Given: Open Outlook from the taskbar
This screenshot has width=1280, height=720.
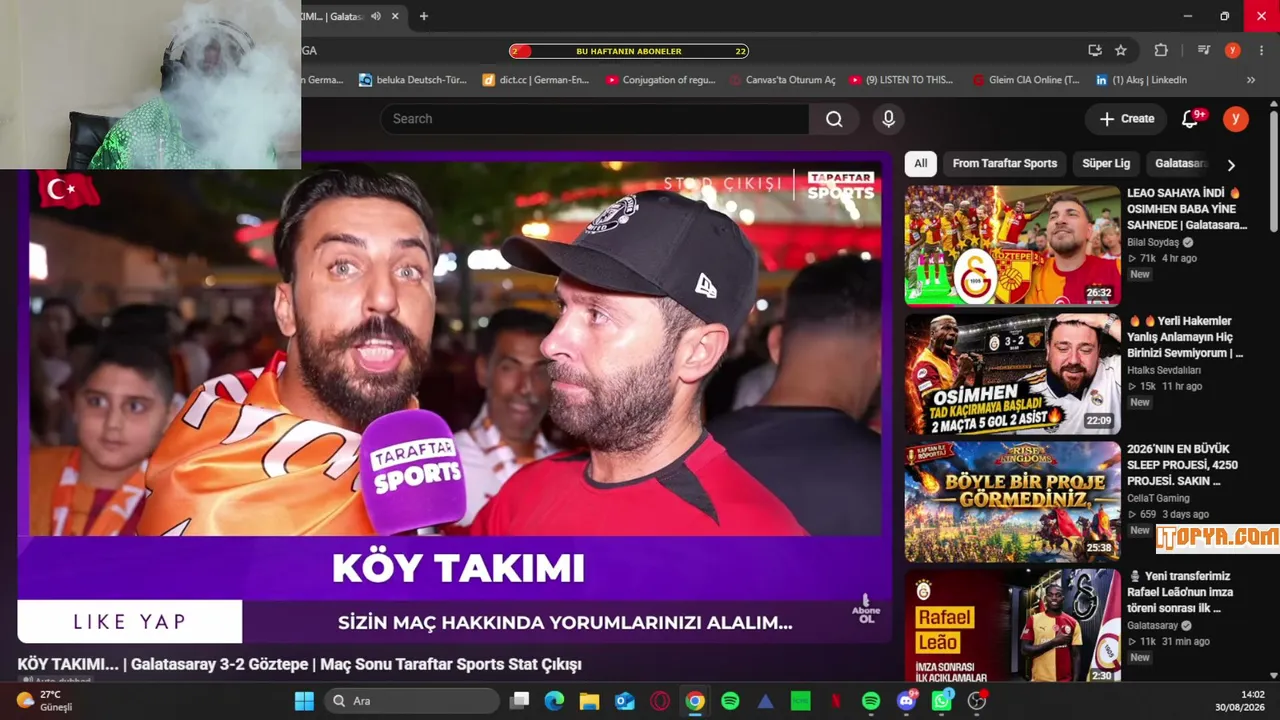Looking at the screenshot, I should (625, 701).
